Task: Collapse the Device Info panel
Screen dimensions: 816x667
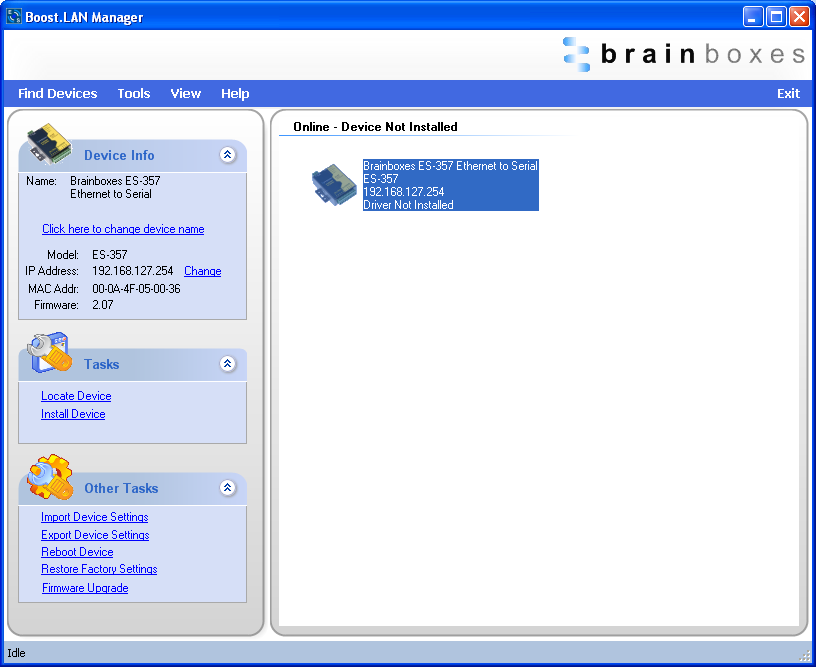Action: tap(229, 155)
